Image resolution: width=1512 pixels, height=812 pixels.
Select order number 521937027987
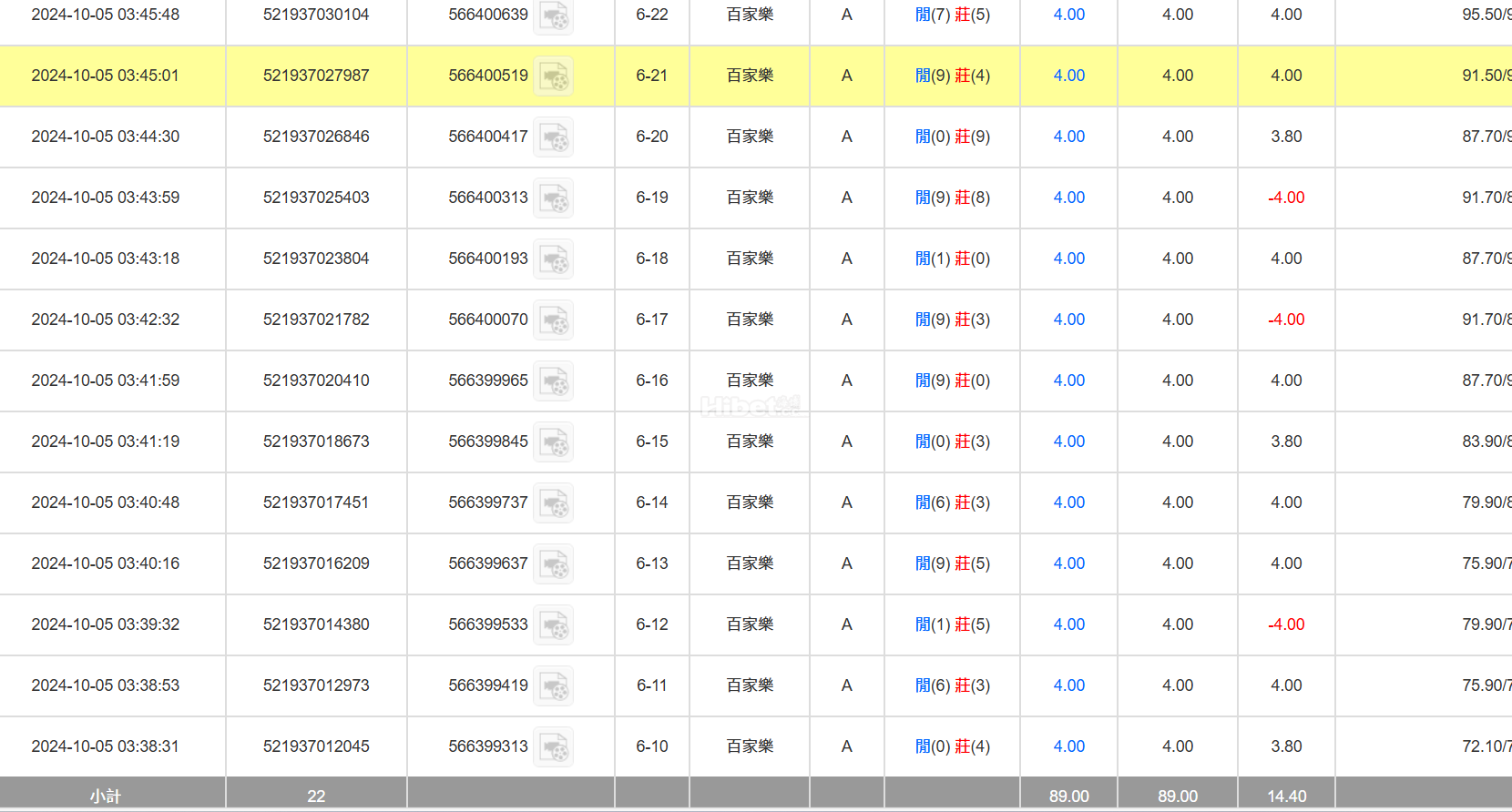pyautogui.click(x=316, y=76)
